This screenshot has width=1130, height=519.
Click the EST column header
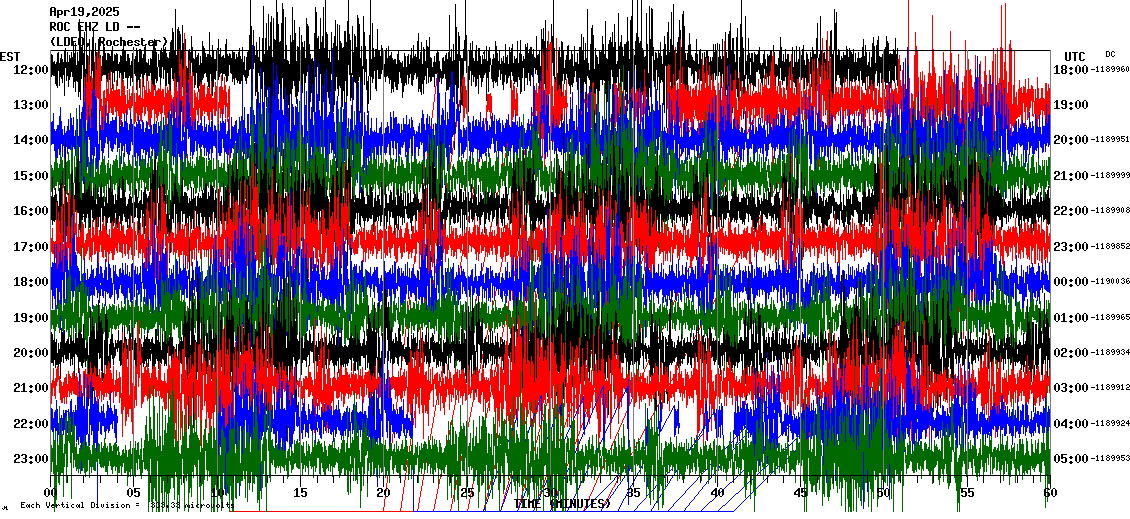pos(10,57)
